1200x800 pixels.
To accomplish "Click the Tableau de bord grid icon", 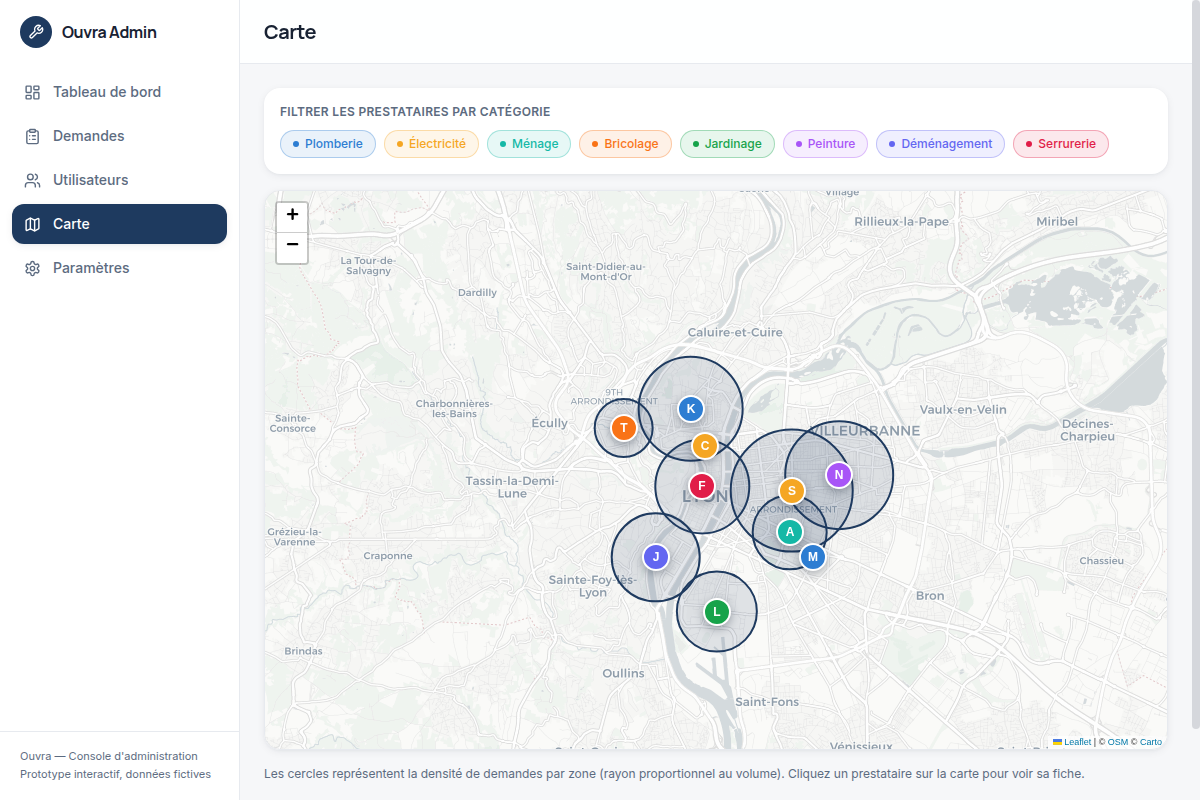I will coord(32,92).
